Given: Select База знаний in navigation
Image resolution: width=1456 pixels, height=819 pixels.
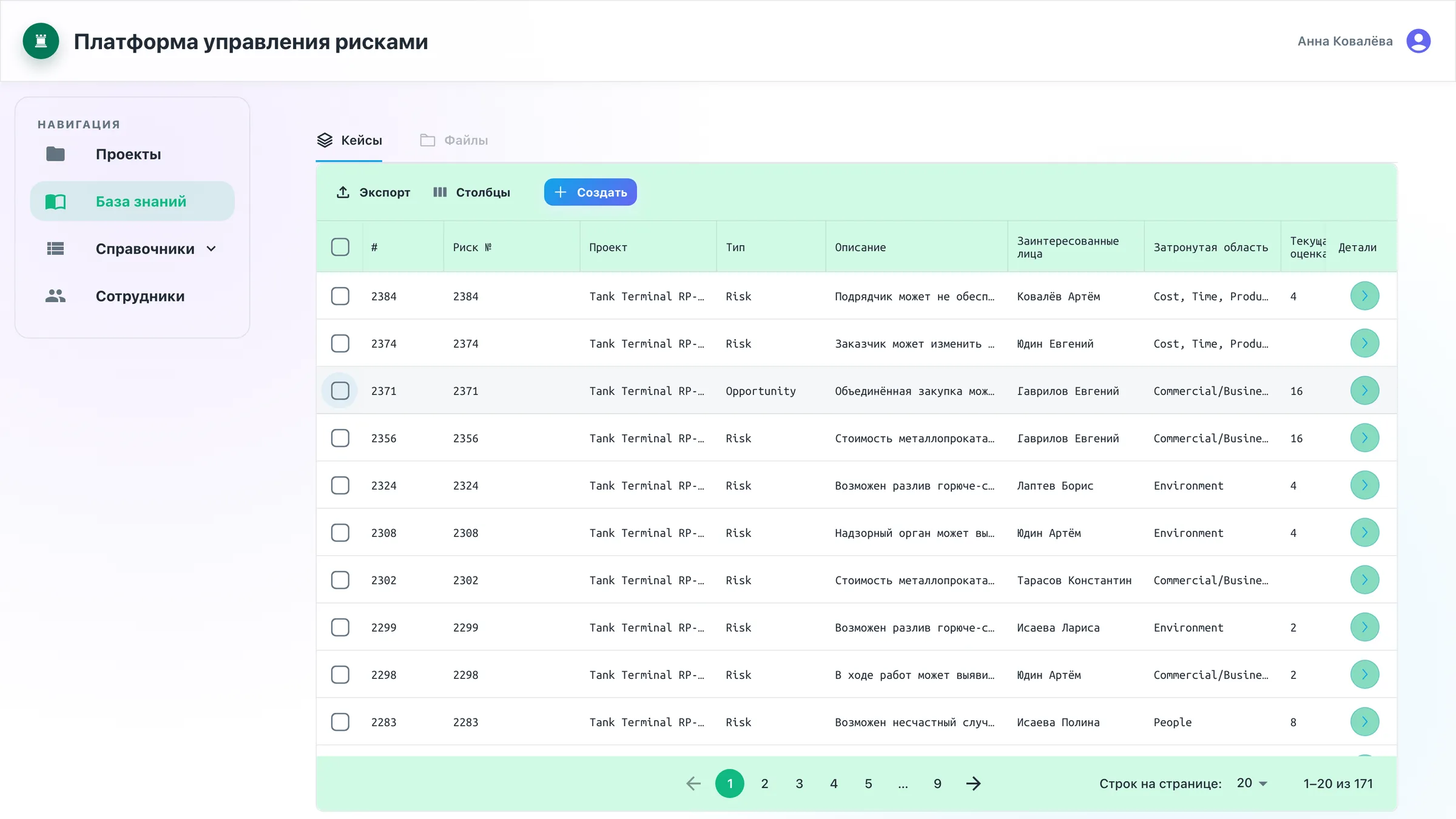Looking at the screenshot, I should coord(132,201).
